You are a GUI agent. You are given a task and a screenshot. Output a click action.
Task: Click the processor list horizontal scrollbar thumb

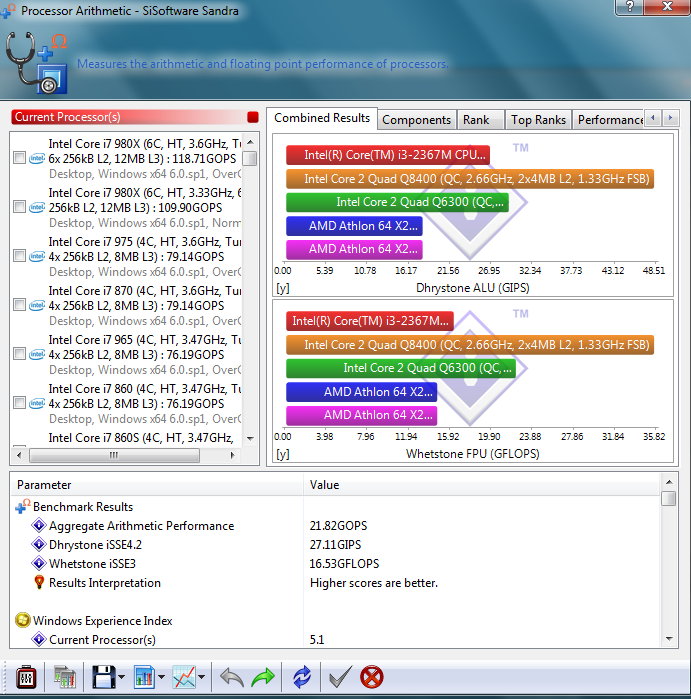point(114,456)
